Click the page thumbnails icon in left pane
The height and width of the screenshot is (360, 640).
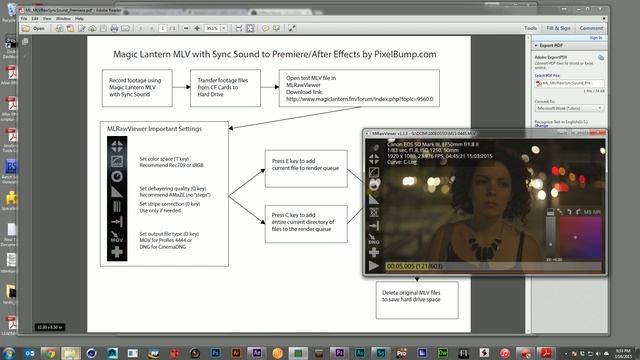25,41
